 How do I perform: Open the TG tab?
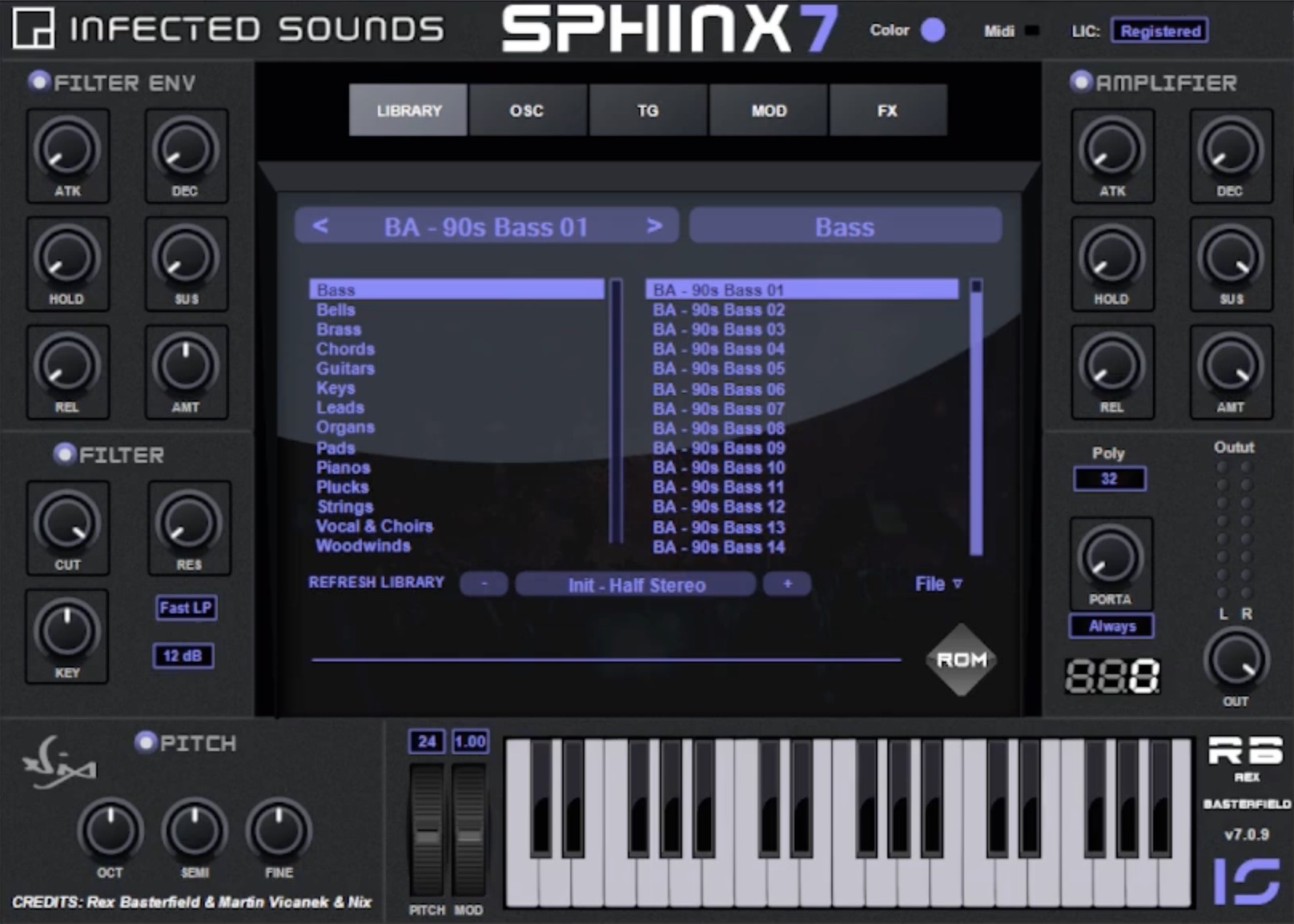pyautogui.click(x=648, y=110)
